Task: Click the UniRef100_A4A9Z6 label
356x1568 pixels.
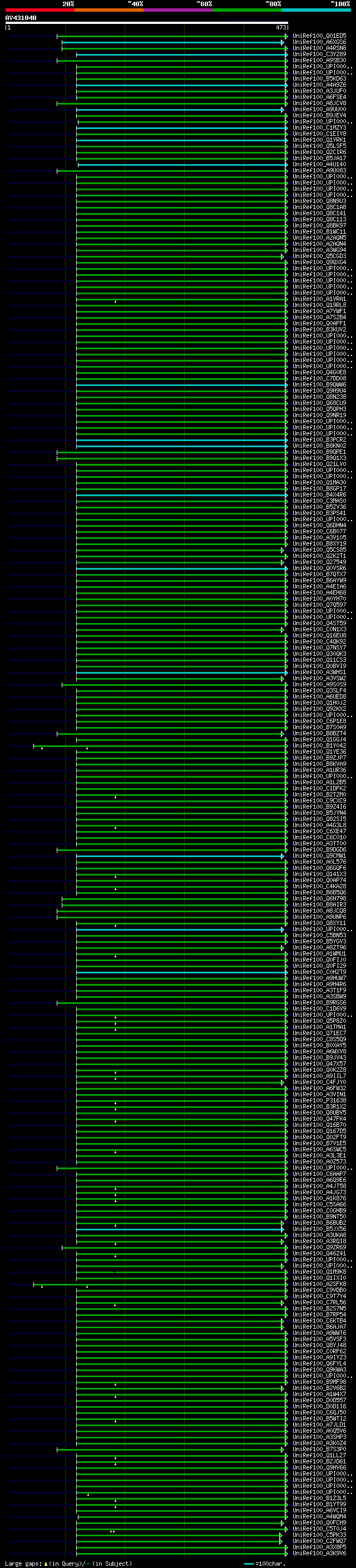Action: coord(319,85)
